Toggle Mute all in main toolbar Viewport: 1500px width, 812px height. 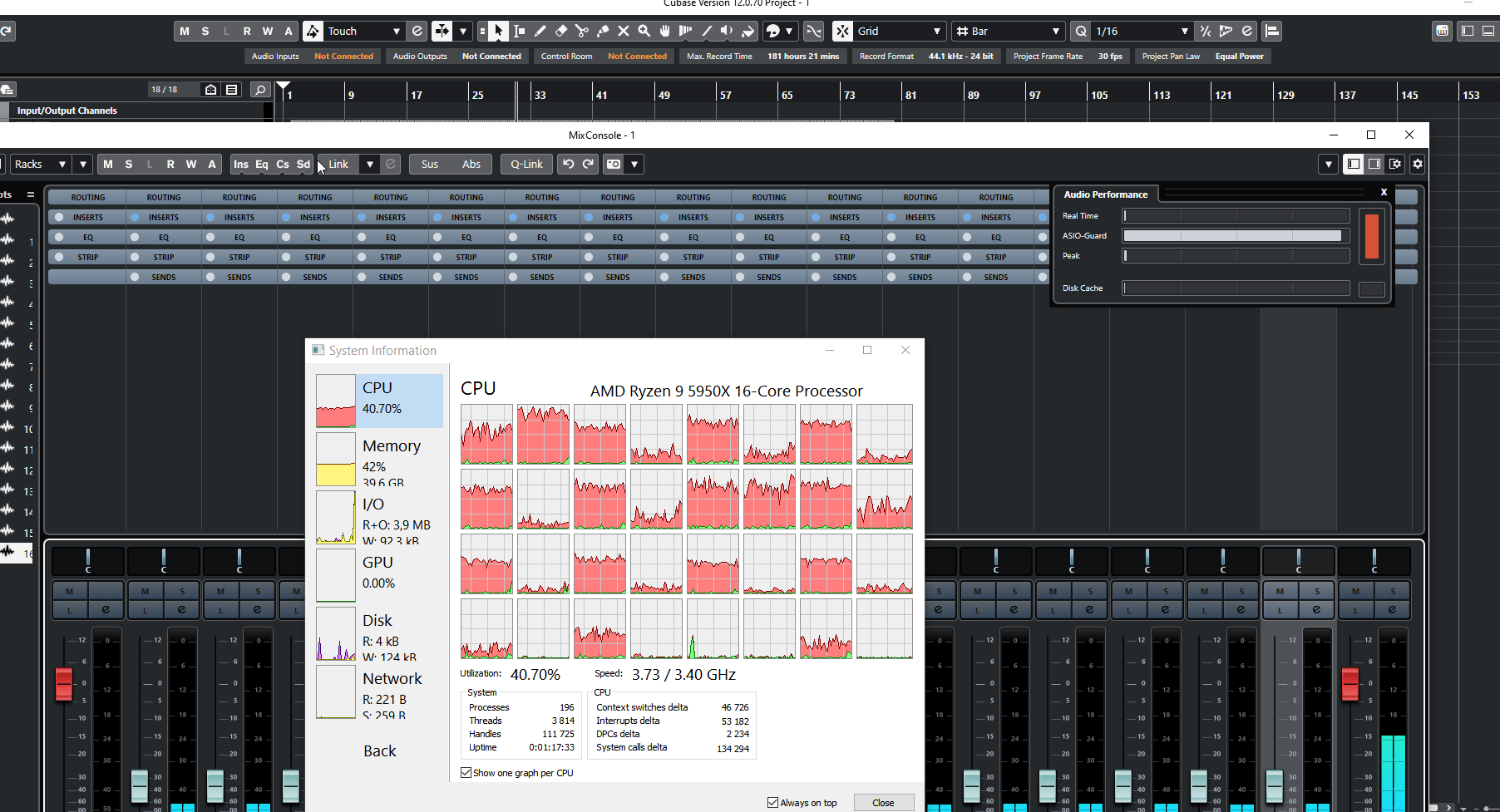pos(185,32)
